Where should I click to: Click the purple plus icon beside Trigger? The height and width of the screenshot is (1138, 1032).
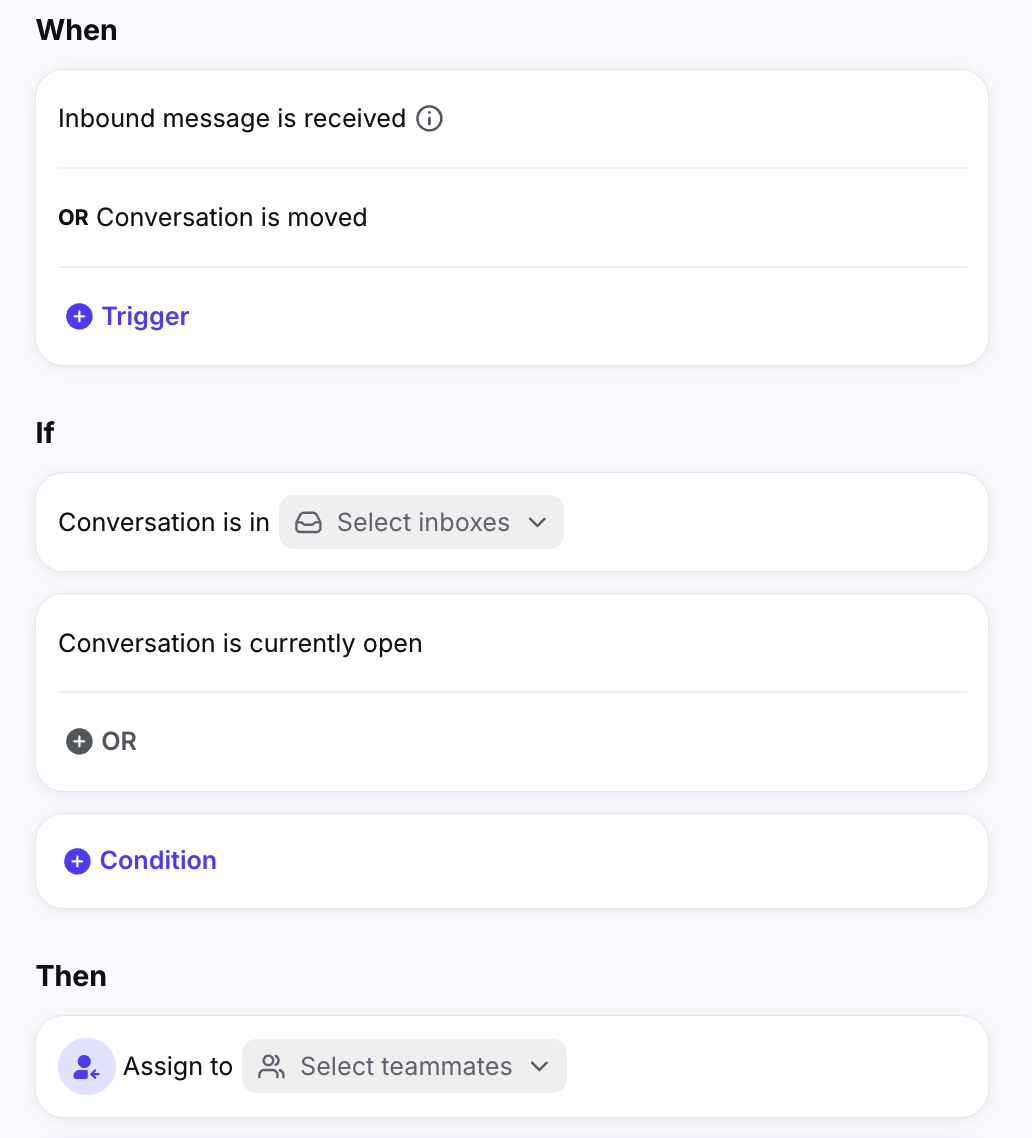[x=79, y=317]
